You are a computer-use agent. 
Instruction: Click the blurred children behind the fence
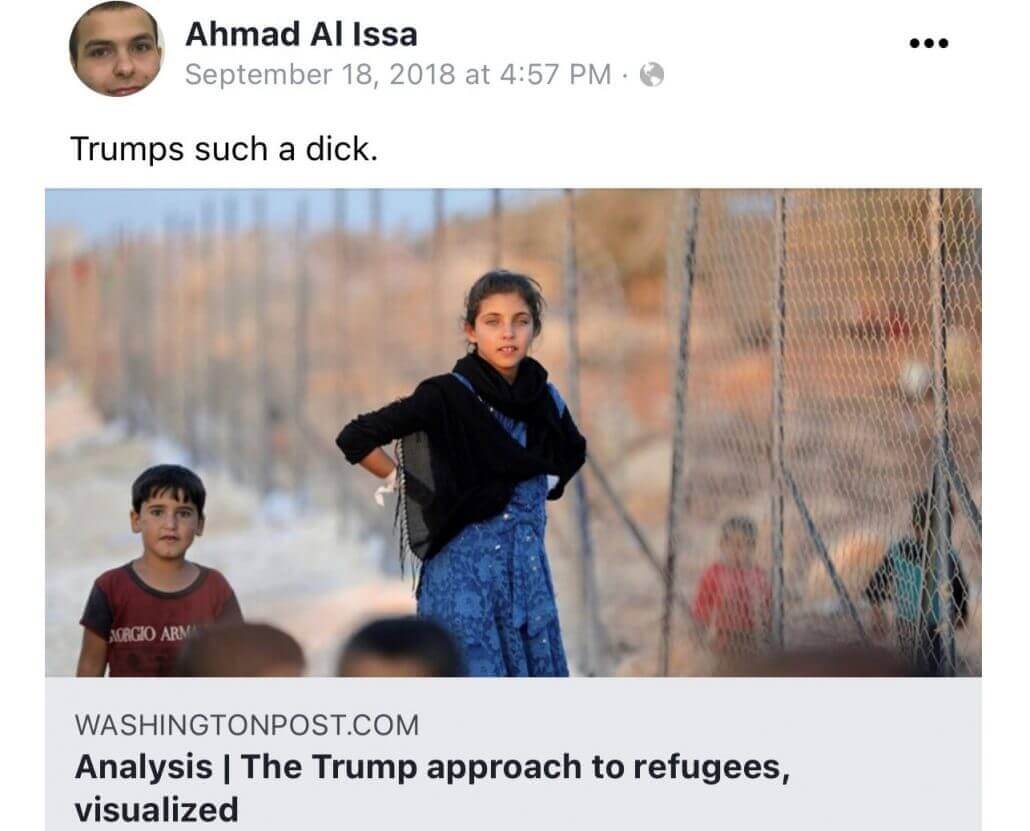pyautogui.click(x=828, y=578)
